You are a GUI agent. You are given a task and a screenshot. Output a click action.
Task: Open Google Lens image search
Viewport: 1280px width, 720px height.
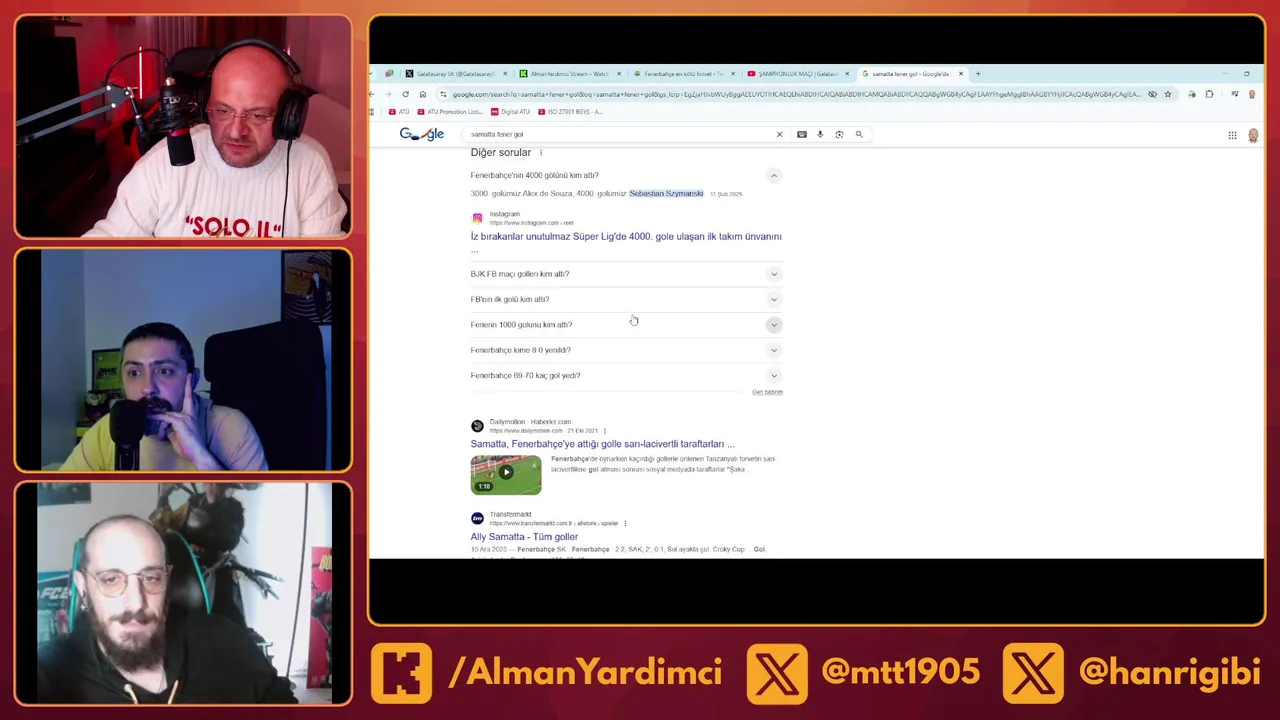839,134
